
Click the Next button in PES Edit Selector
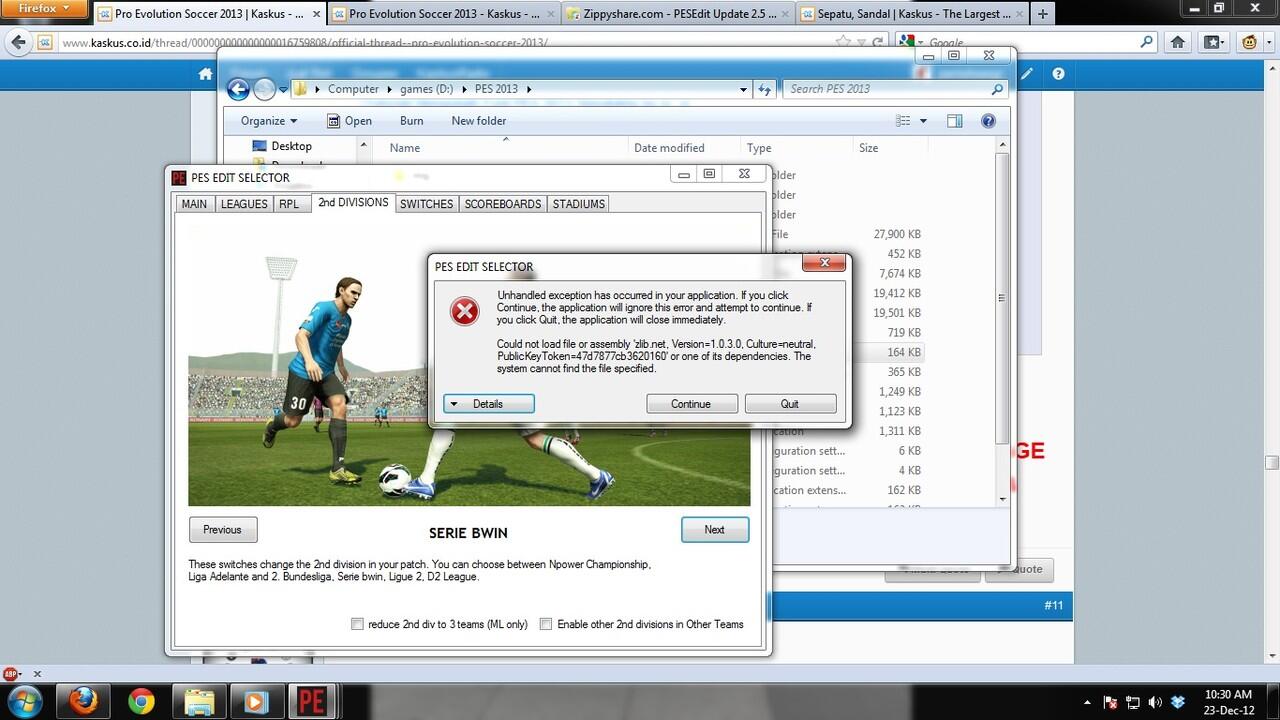point(715,530)
